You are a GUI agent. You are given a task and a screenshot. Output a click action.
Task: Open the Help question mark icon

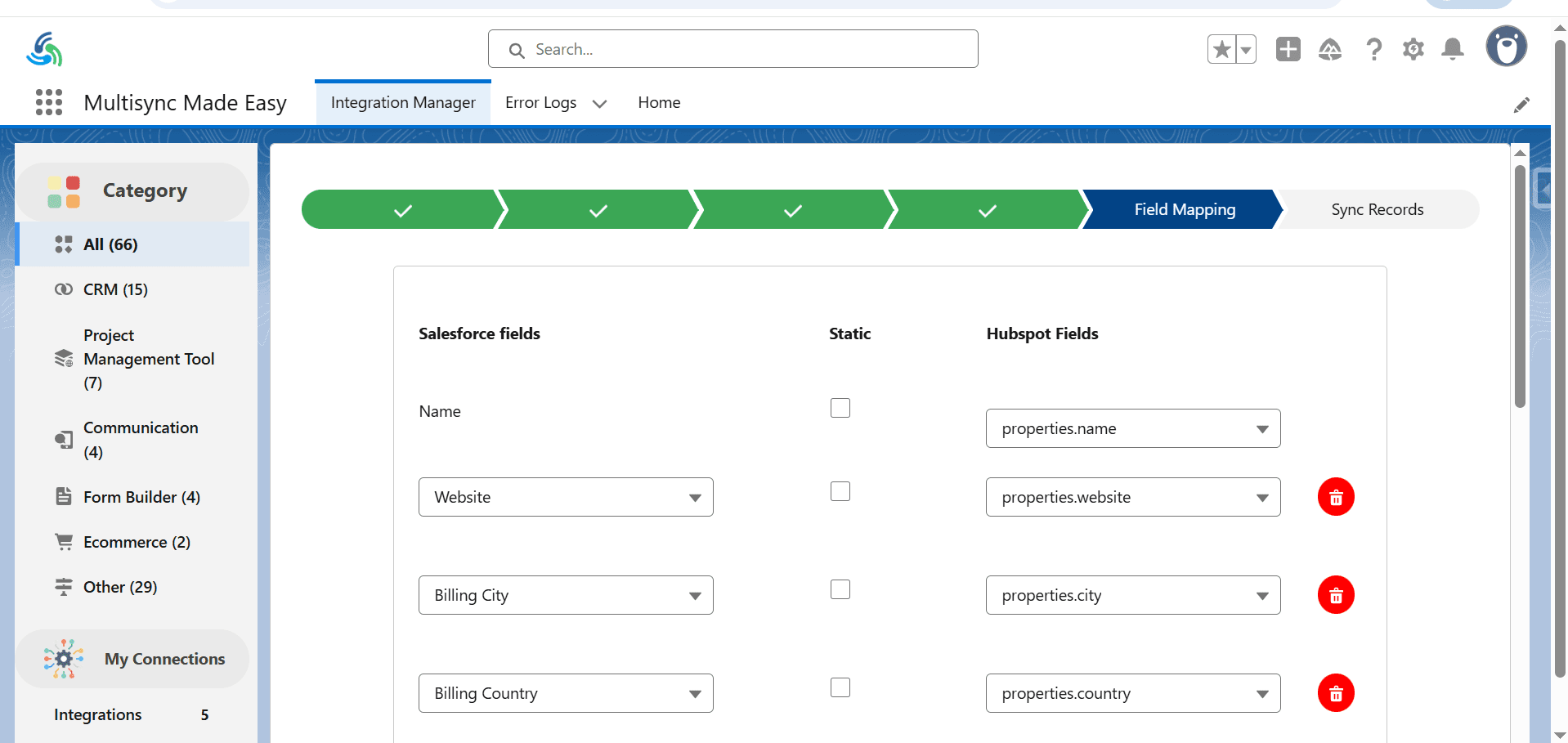1373,49
